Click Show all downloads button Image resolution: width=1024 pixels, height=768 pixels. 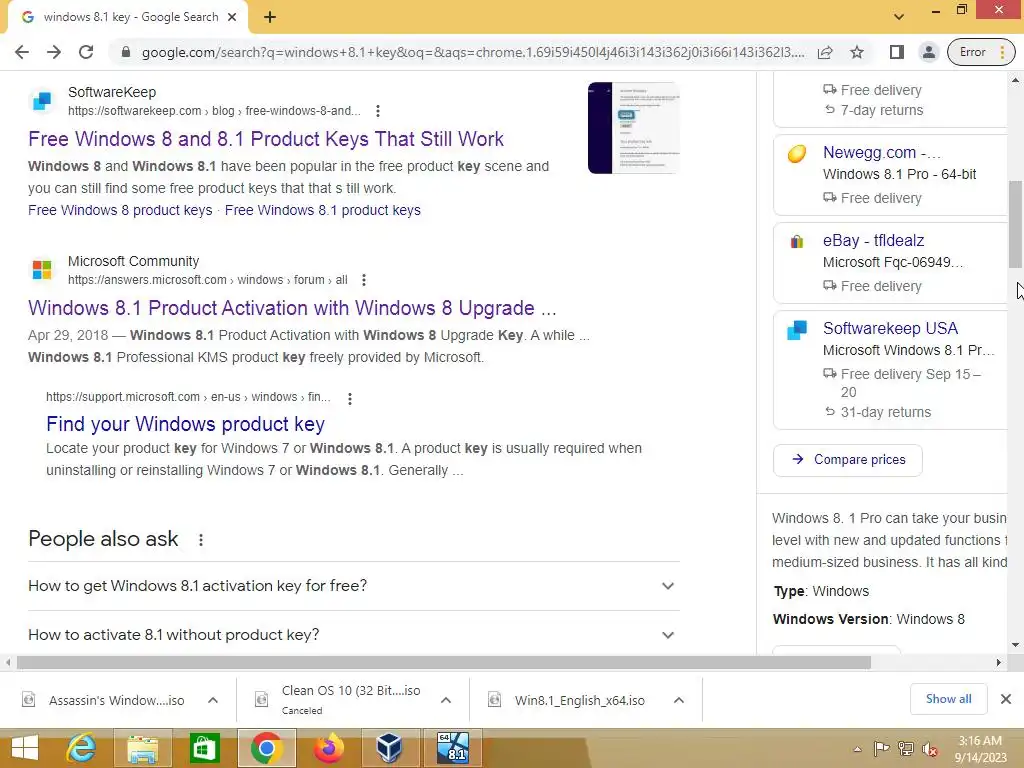pos(948,699)
